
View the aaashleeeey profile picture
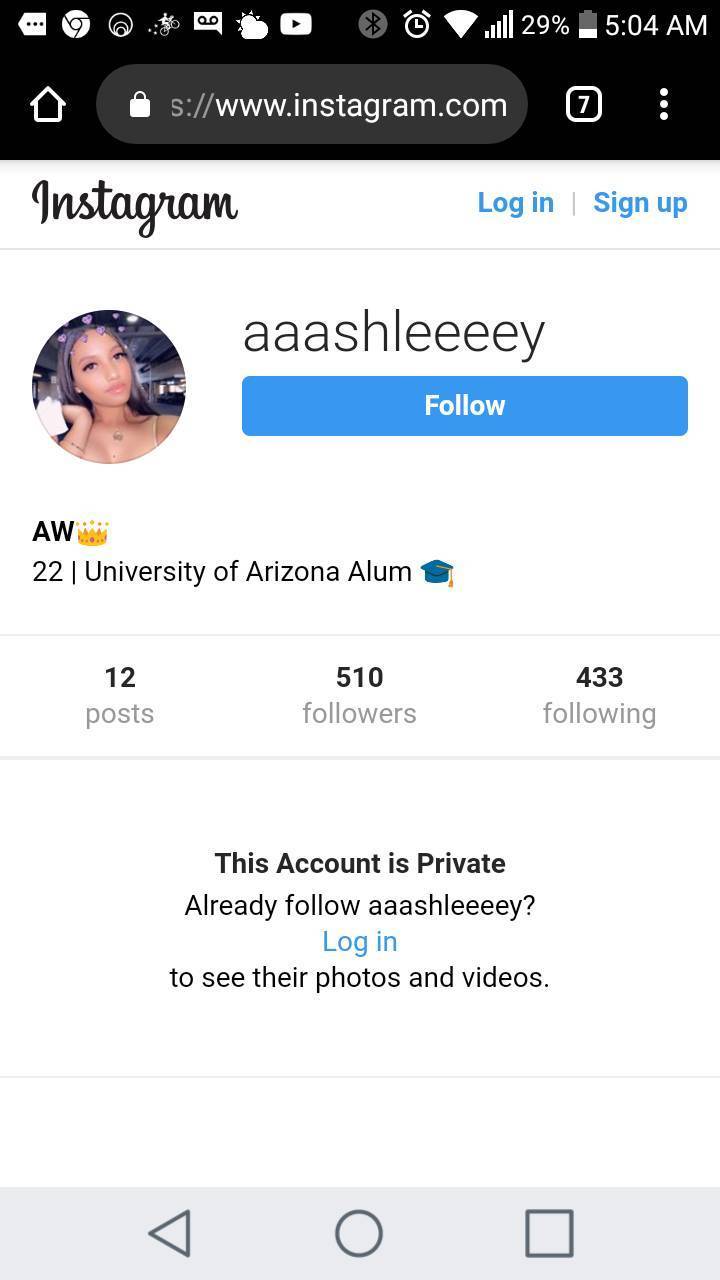coord(109,386)
